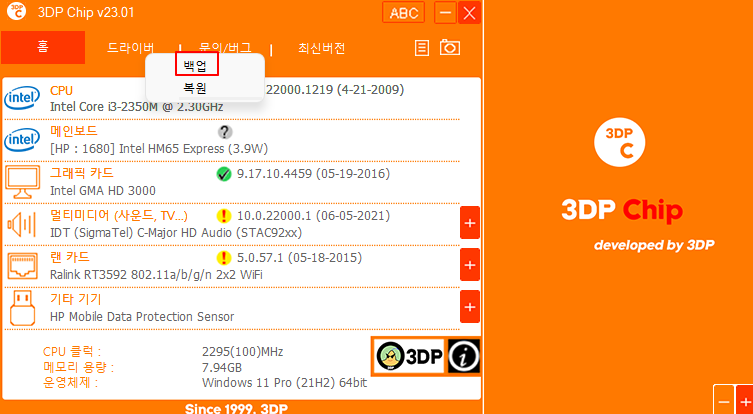
Task: Click the Intel Core i3-2350M text
Action: coord(136,107)
